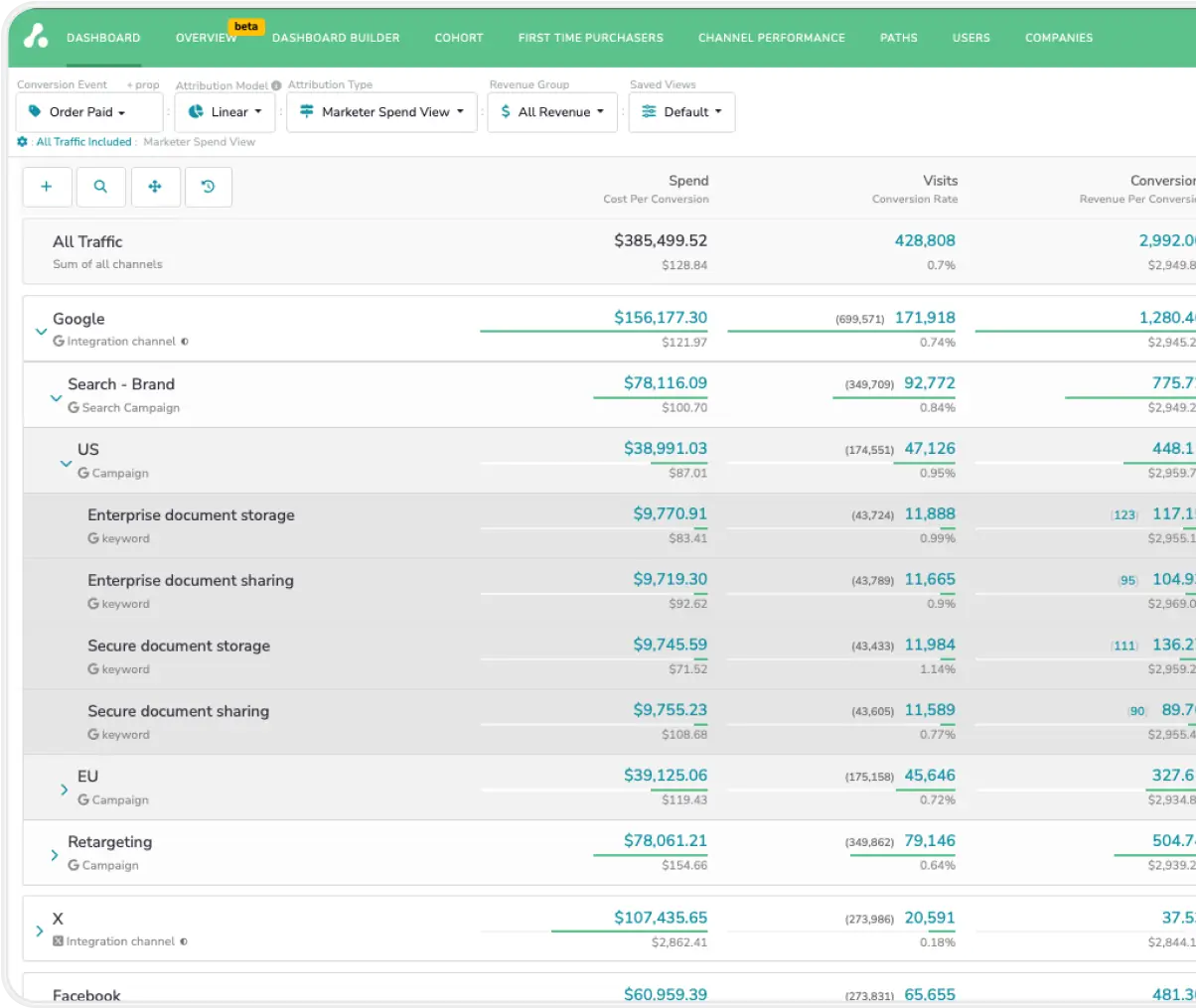Switch to the Cohort tab
Screen dimensions: 1196x1008
click(x=459, y=38)
